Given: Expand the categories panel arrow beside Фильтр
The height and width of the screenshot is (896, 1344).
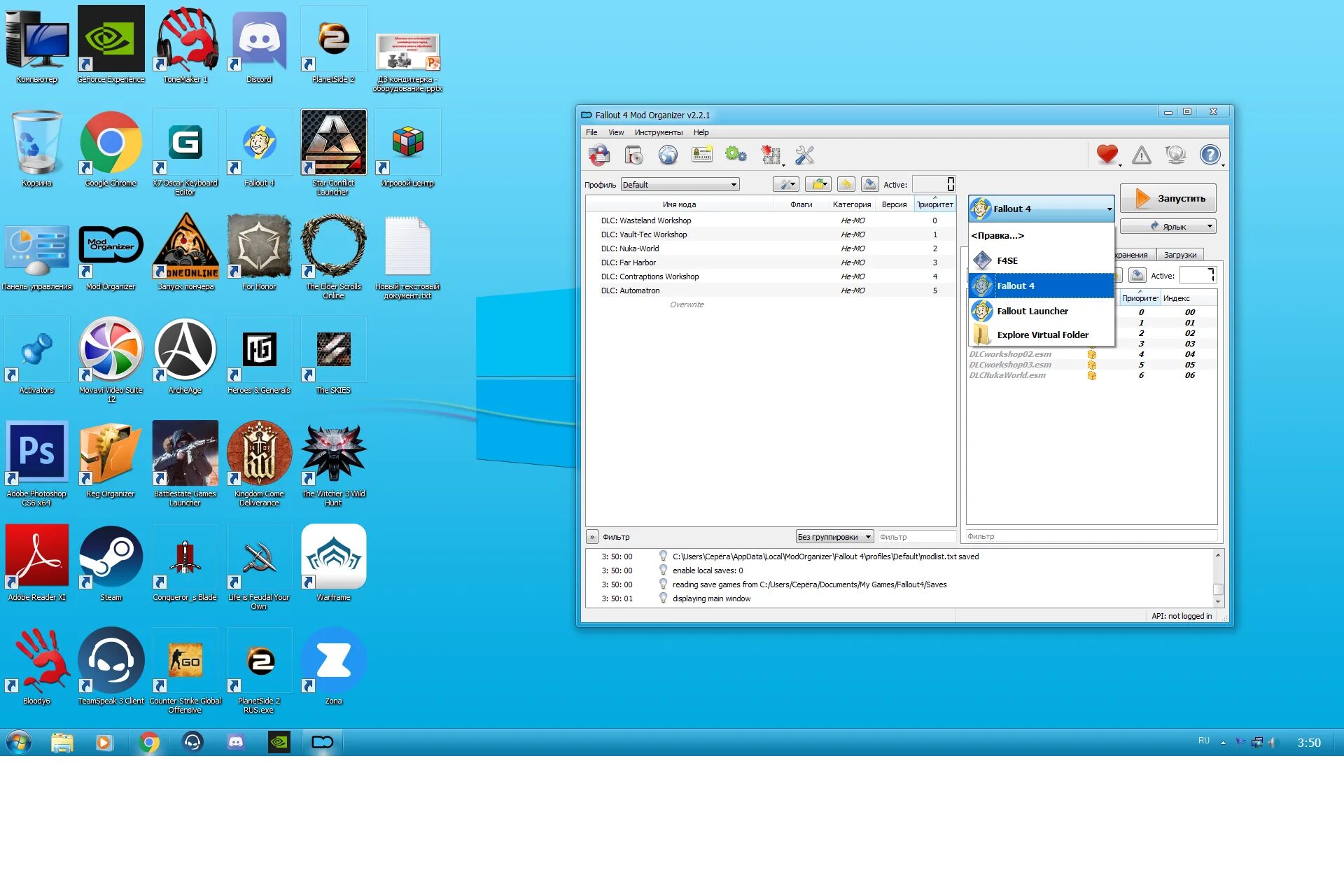Looking at the screenshot, I should [592, 537].
